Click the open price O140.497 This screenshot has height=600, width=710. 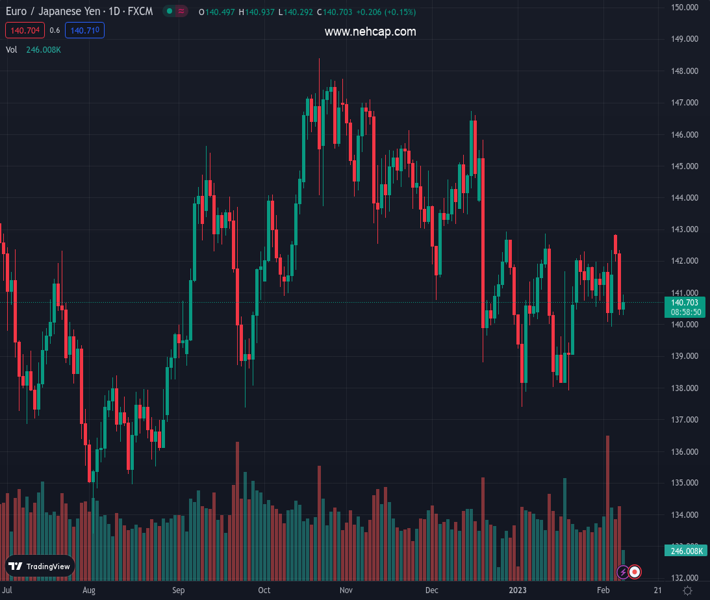click(216, 12)
